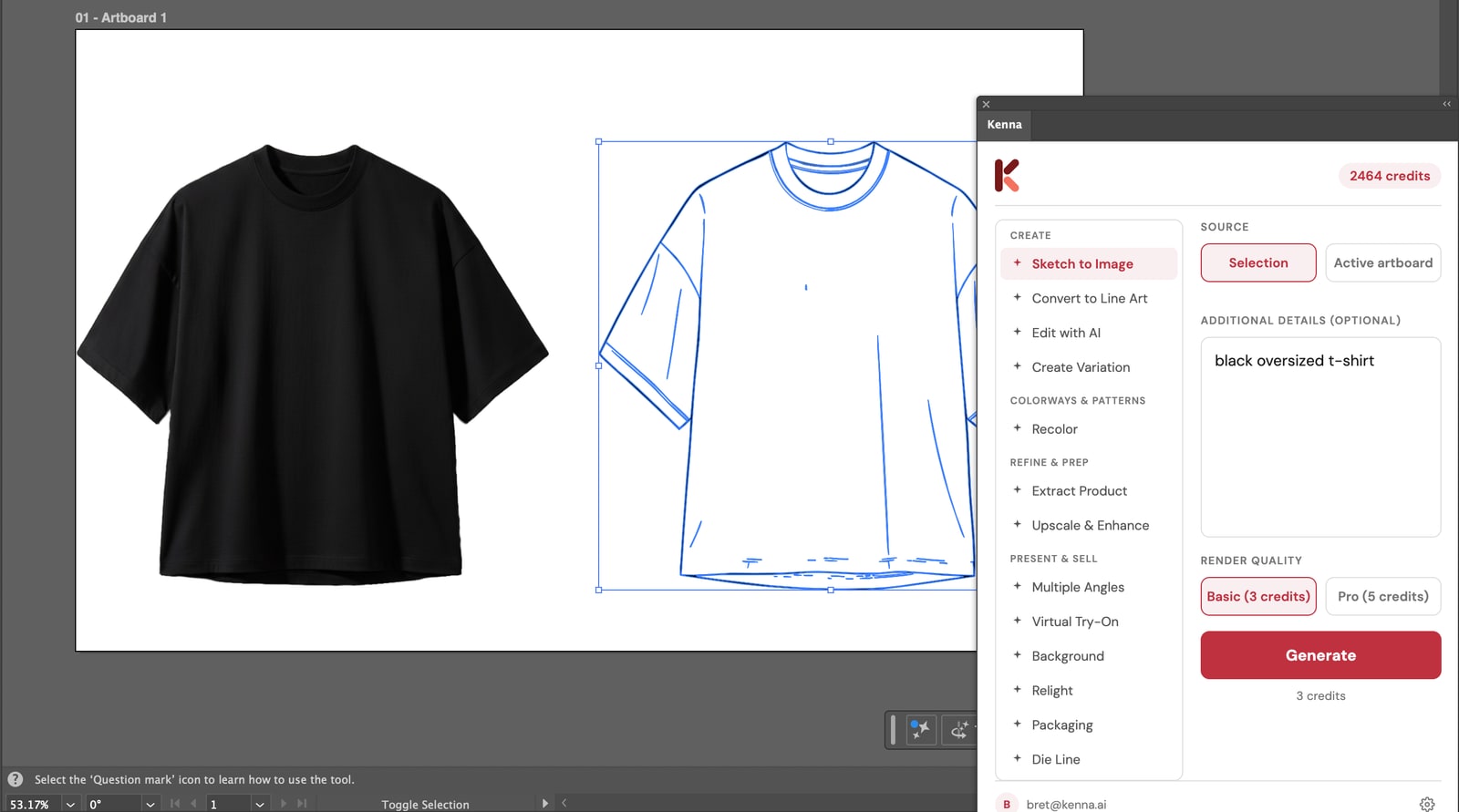Open the rotation angle dropdown
The width and height of the screenshot is (1459, 812).
pyautogui.click(x=150, y=805)
